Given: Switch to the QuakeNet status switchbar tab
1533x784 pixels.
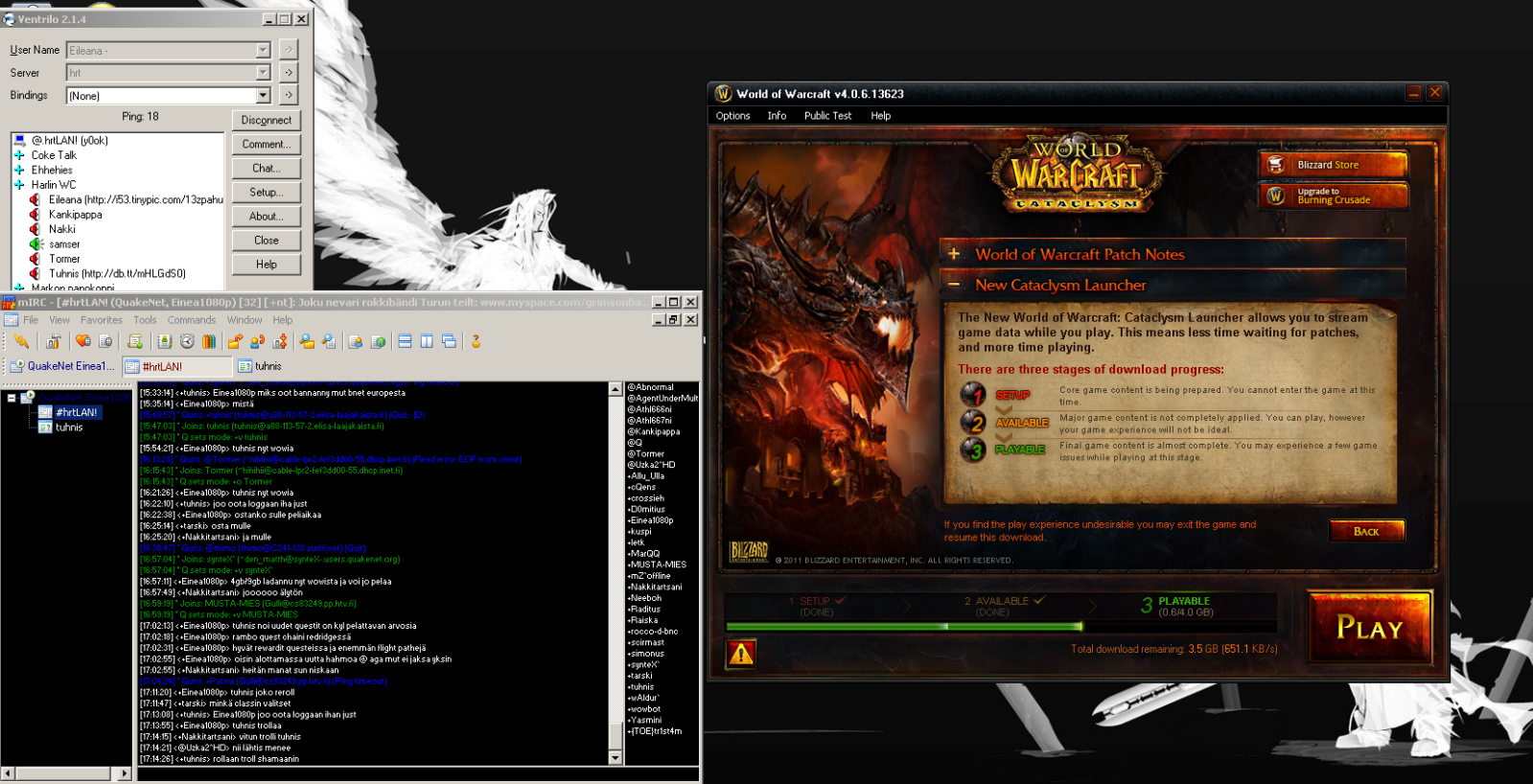Looking at the screenshot, I should (x=61, y=366).
